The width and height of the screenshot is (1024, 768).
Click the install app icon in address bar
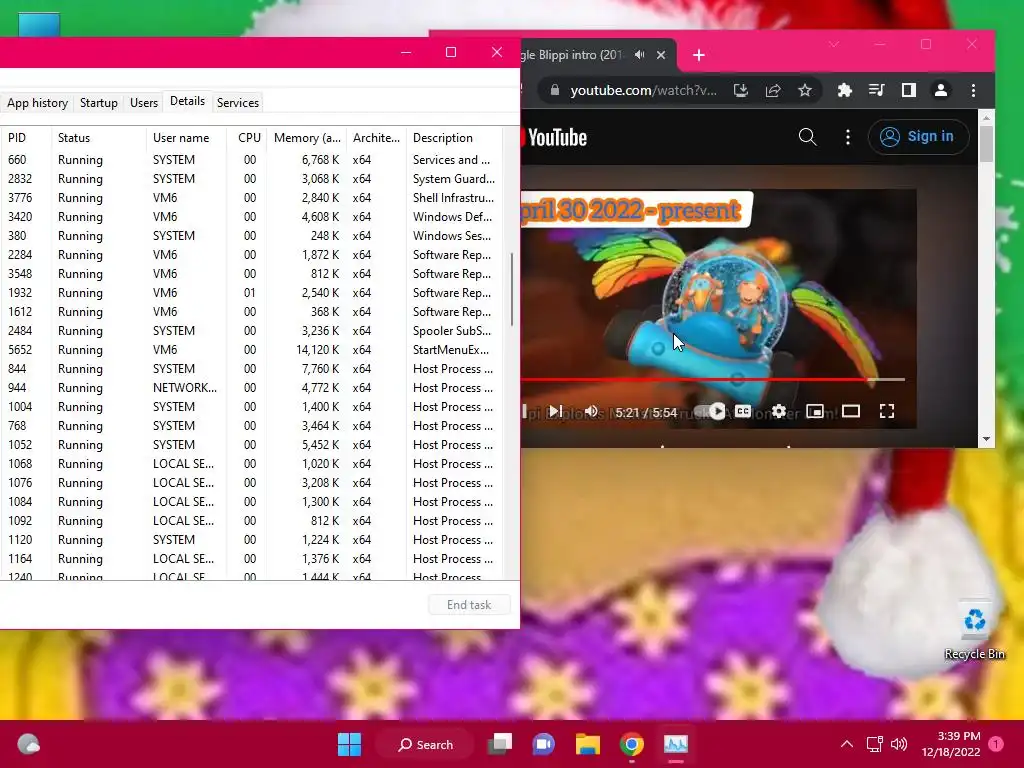(x=741, y=90)
